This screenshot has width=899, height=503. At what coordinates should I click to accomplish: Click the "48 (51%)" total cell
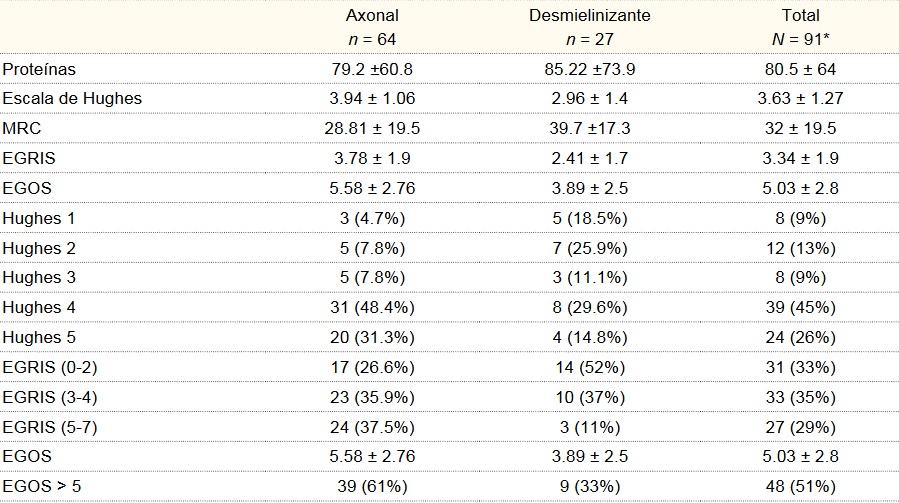(800, 487)
